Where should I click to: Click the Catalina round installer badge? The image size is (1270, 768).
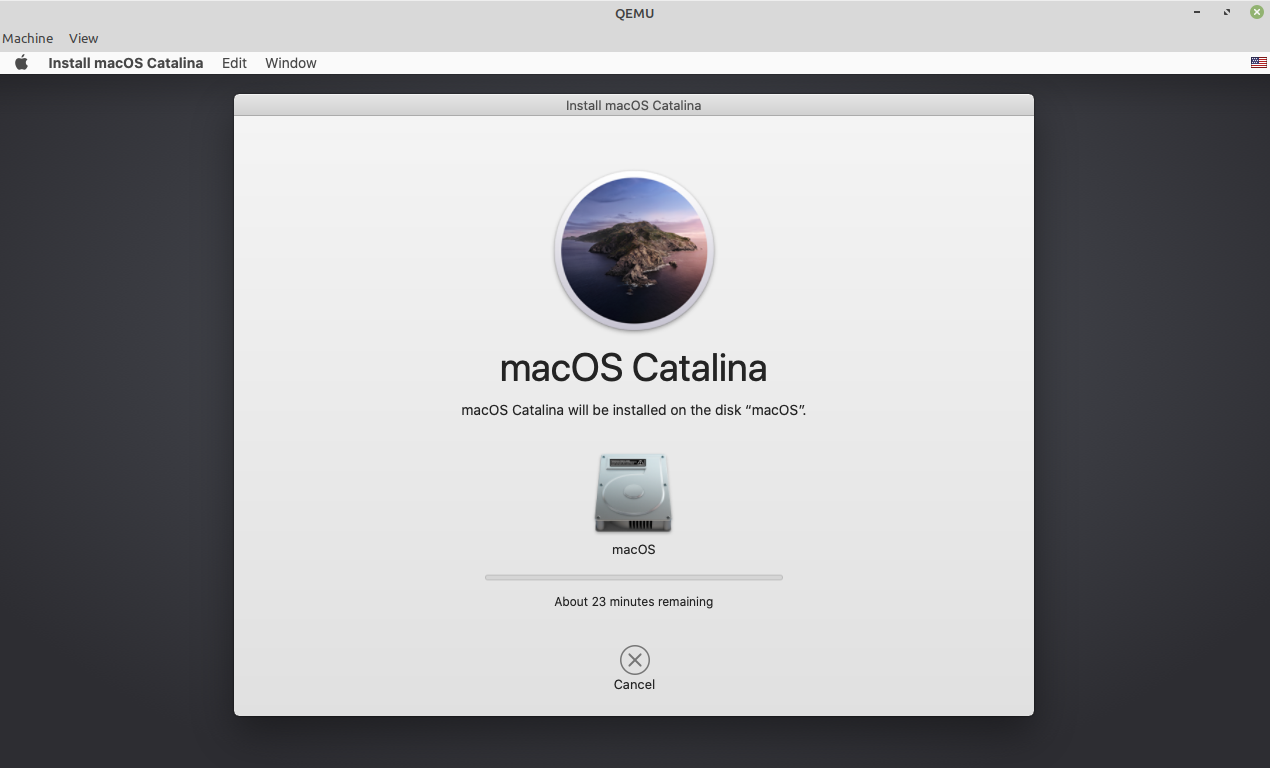coord(633,250)
